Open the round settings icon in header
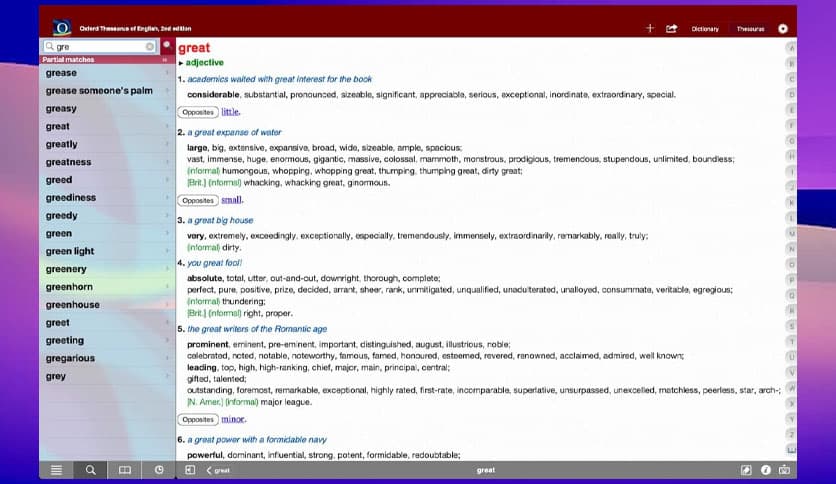 (783, 29)
